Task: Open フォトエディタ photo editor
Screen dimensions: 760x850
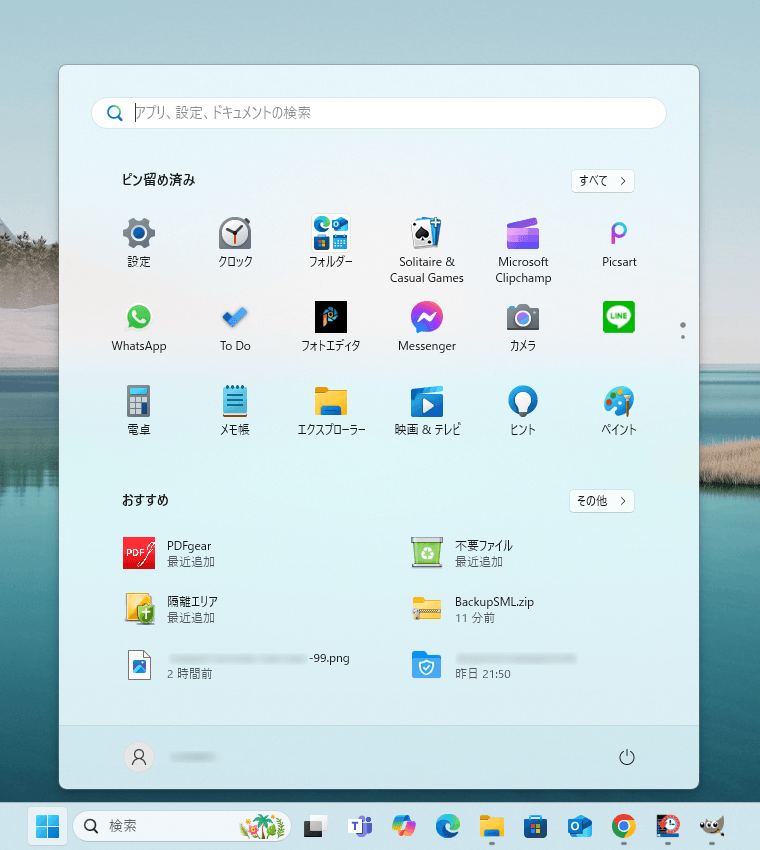Action: click(x=331, y=326)
